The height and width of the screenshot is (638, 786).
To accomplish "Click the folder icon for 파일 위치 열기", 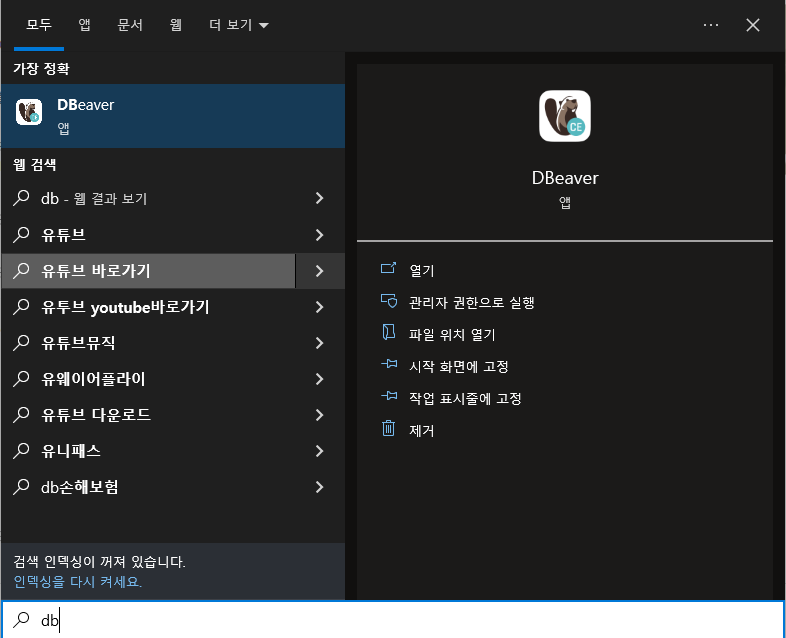I will pyautogui.click(x=388, y=333).
